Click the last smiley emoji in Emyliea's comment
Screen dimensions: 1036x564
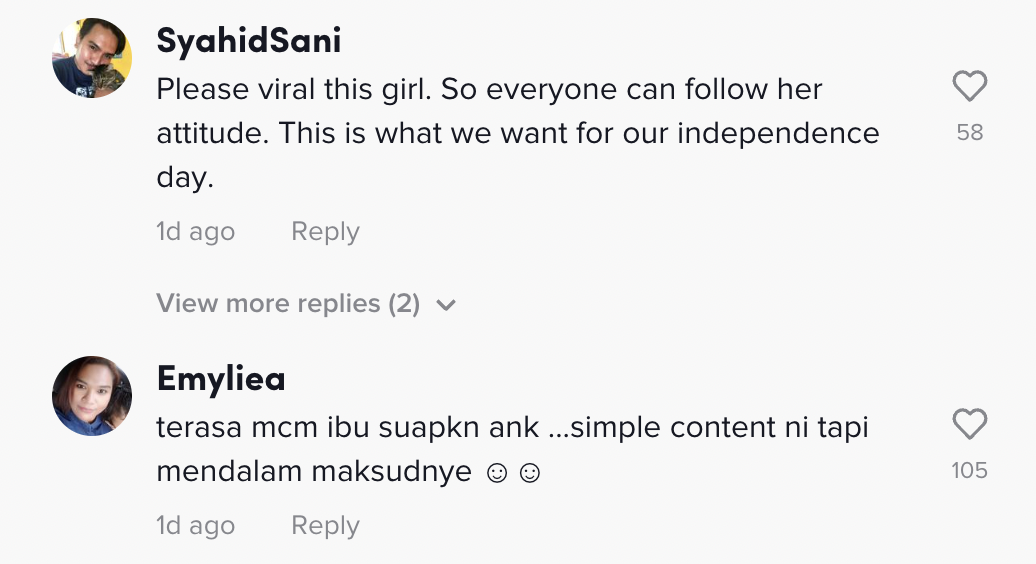coord(530,473)
